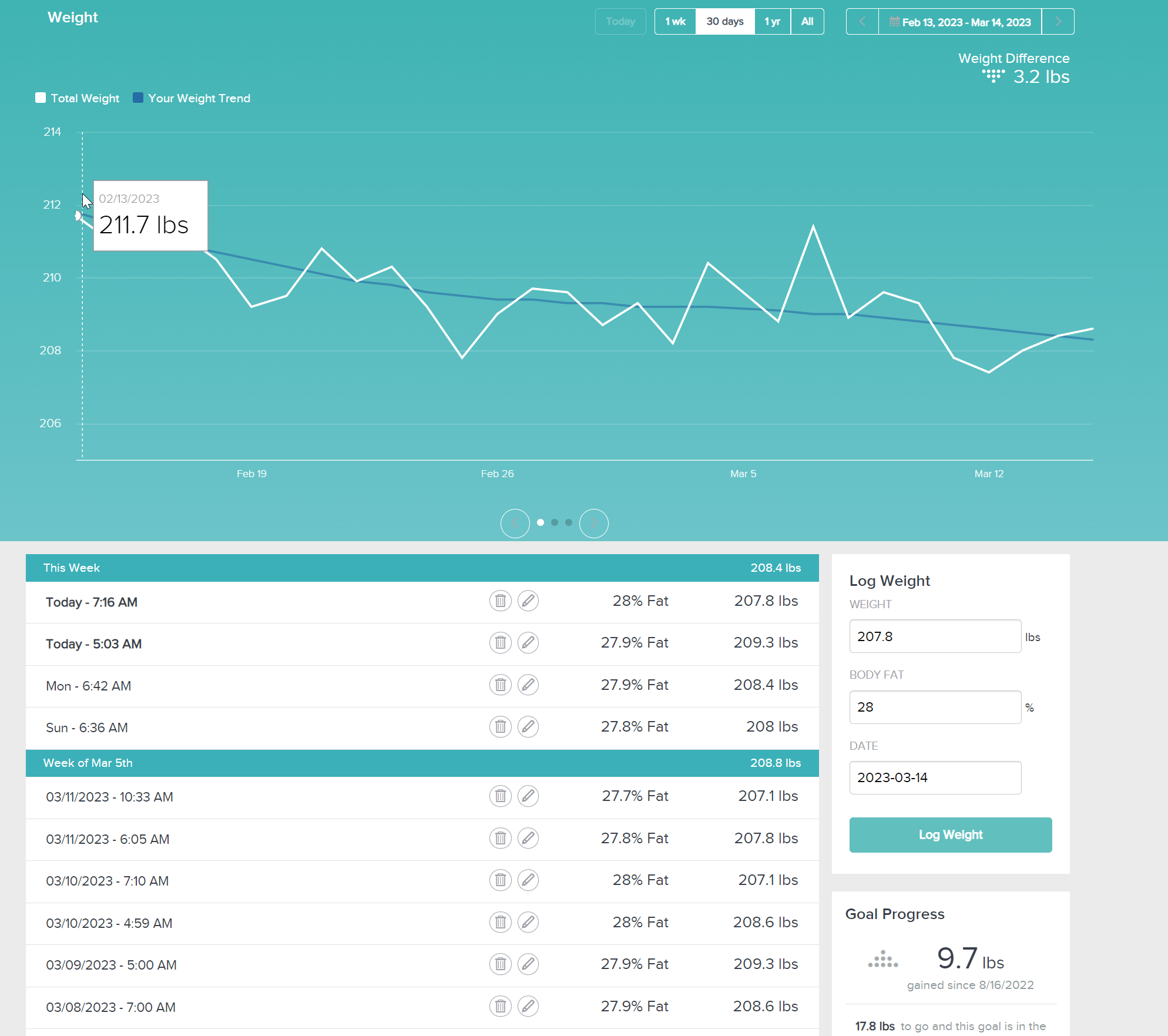Edit the Sun 6:36 AM entry
1168x1036 pixels.
tap(528, 727)
